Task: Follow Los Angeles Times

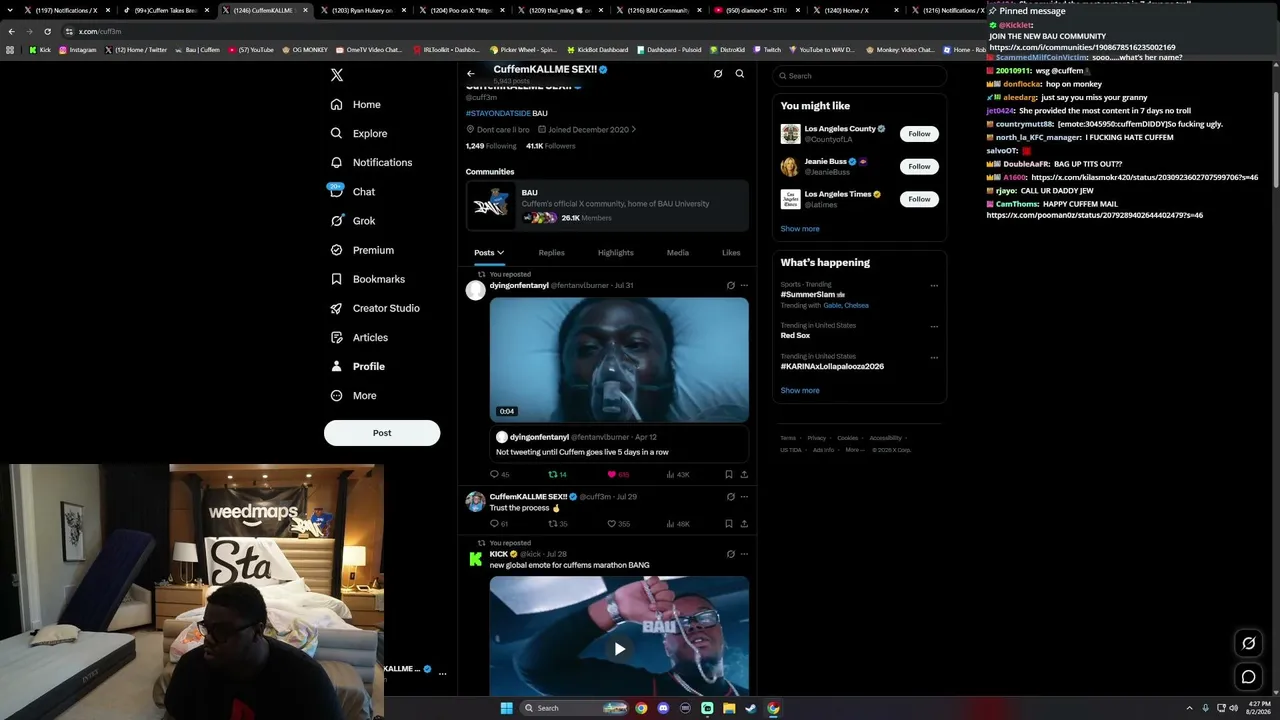Action: click(x=919, y=199)
